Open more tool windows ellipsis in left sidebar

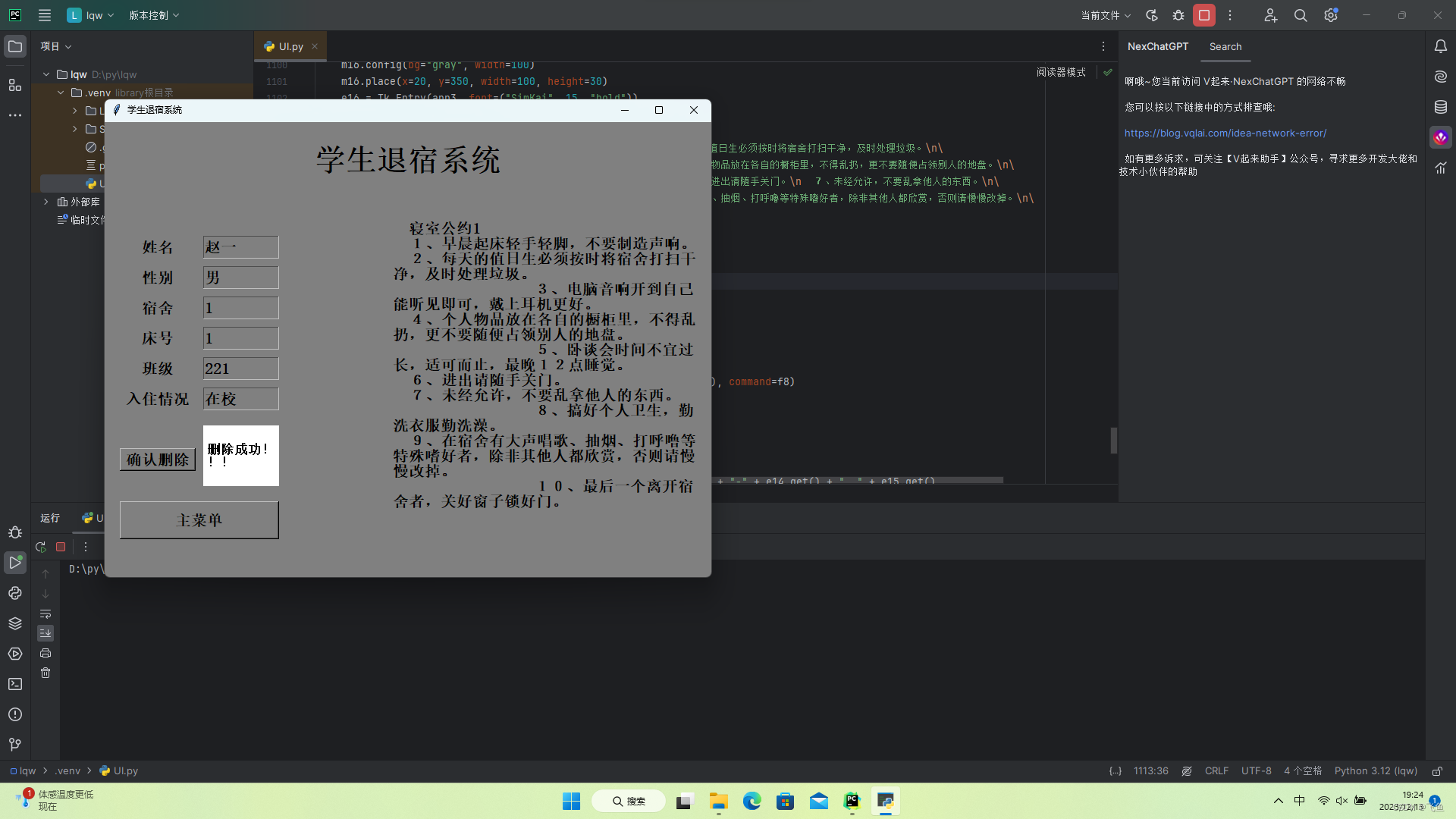pyautogui.click(x=15, y=115)
